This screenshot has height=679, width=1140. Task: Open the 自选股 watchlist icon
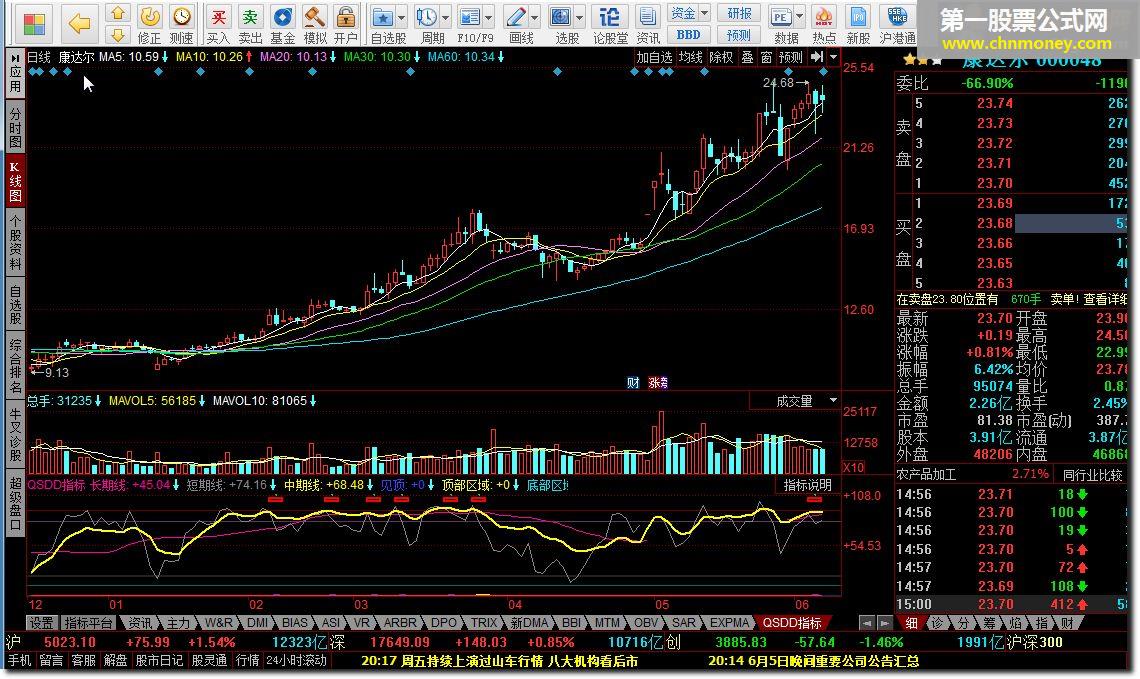[x=383, y=24]
